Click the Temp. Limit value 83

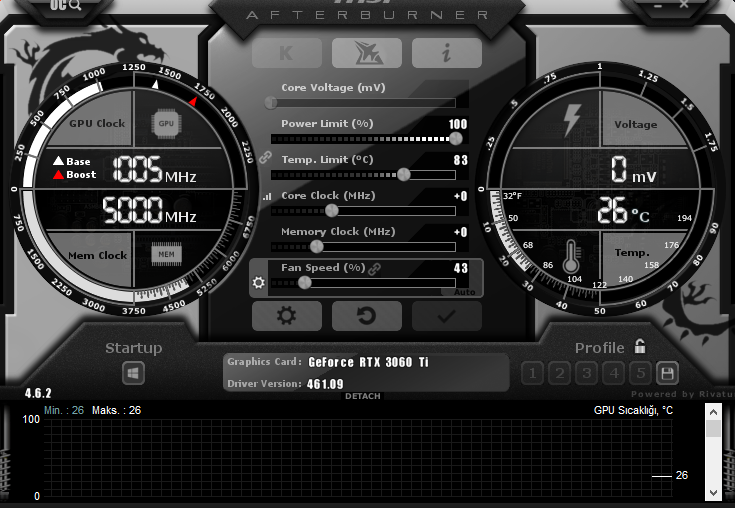click(460, 160)
